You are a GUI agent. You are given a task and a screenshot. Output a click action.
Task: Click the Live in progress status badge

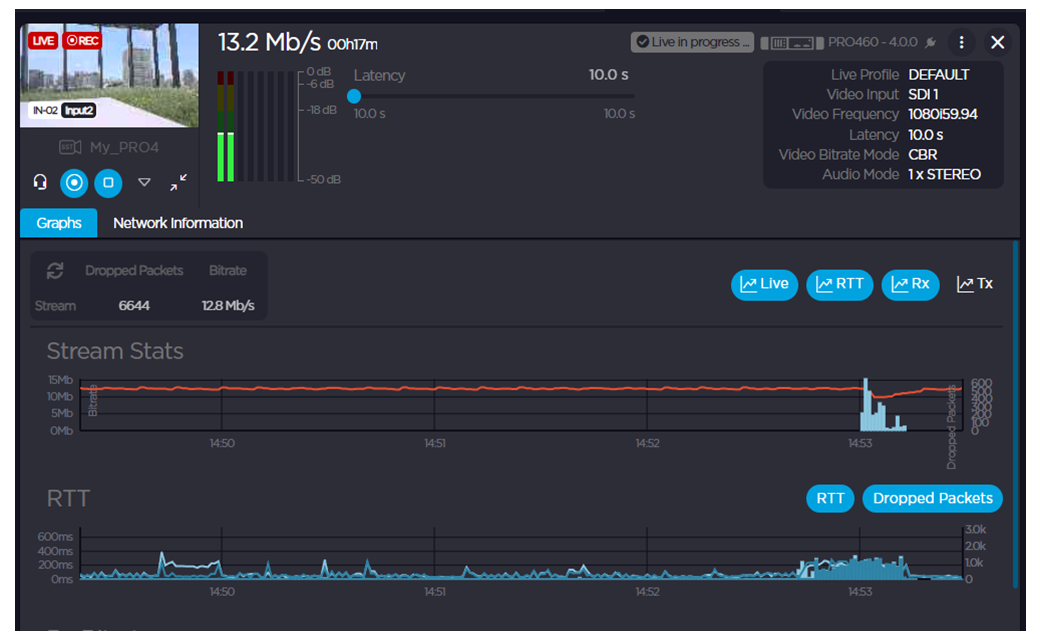[692, 42]
